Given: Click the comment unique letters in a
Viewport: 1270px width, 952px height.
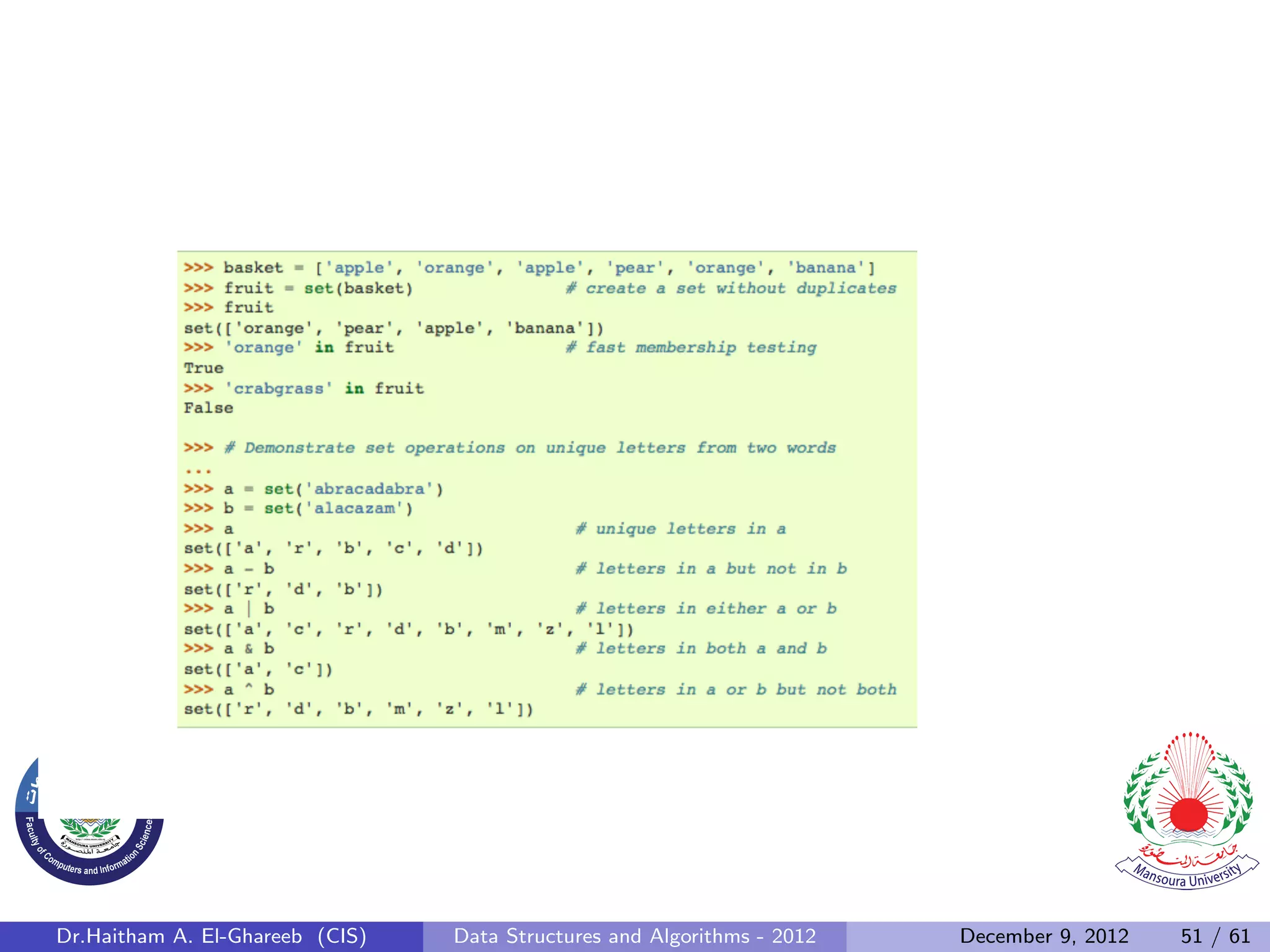Looking at the screenshot, I should [681, 529].
